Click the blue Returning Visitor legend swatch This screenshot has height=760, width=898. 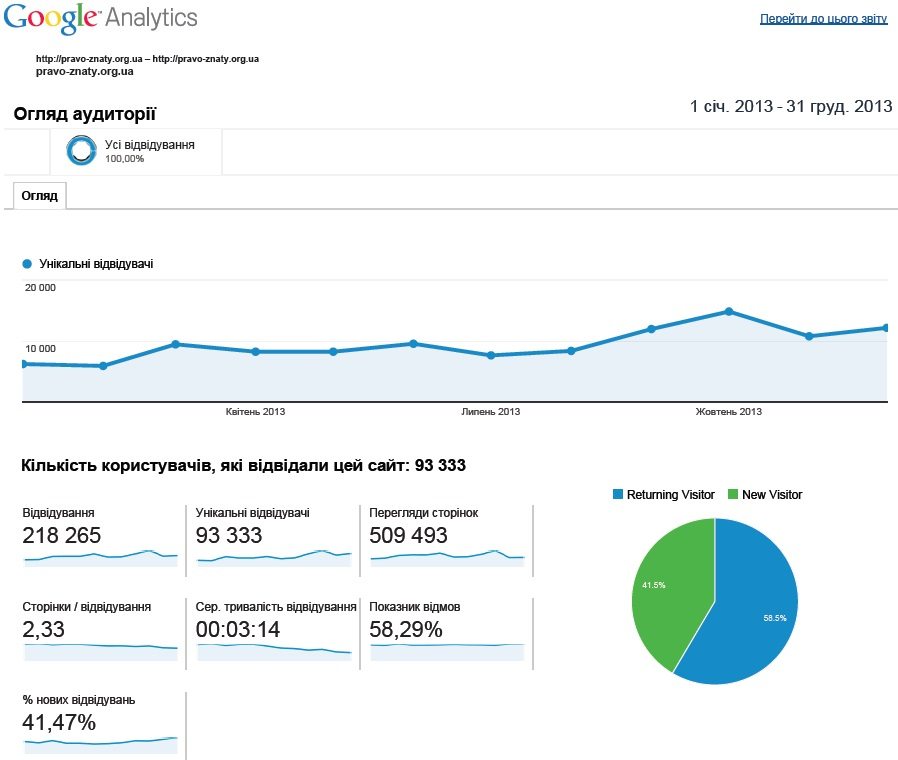(618, 495)
